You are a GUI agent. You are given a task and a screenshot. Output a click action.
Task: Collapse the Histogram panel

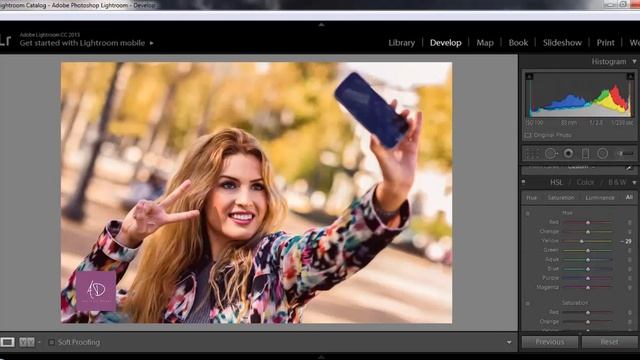pos(634,62)
